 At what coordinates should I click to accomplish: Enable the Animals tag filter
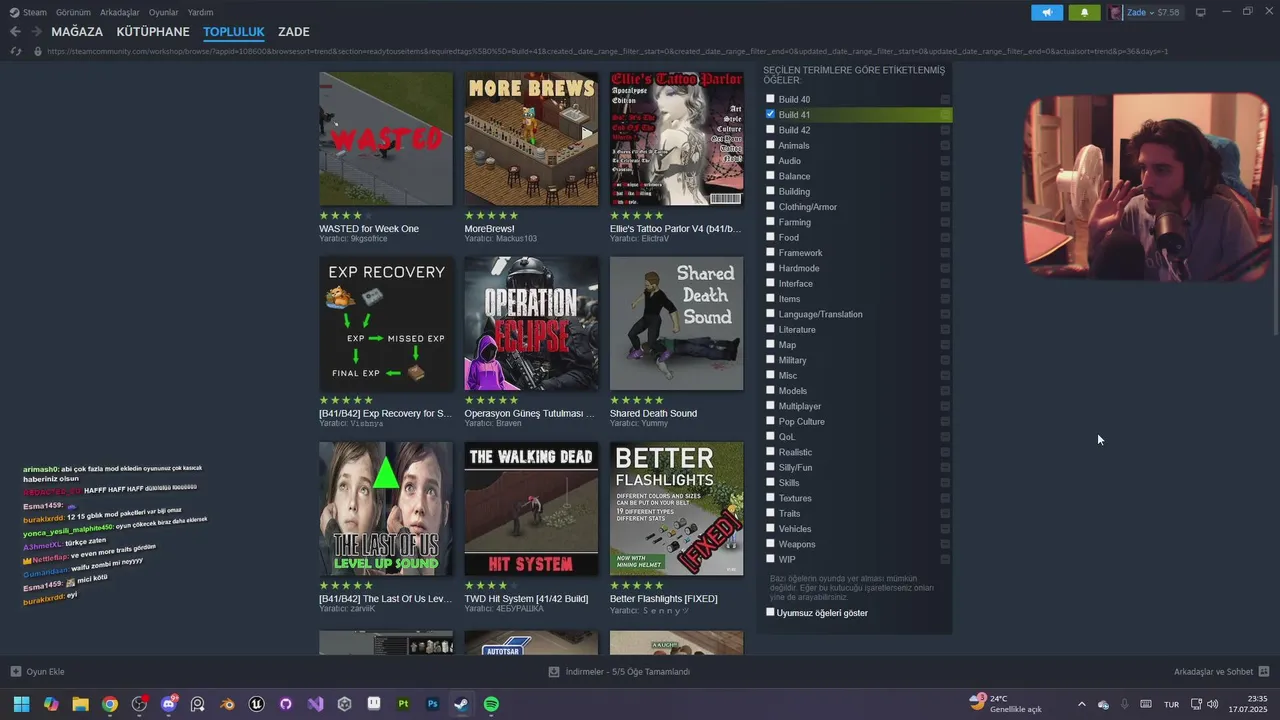click(x=770, y=145)
